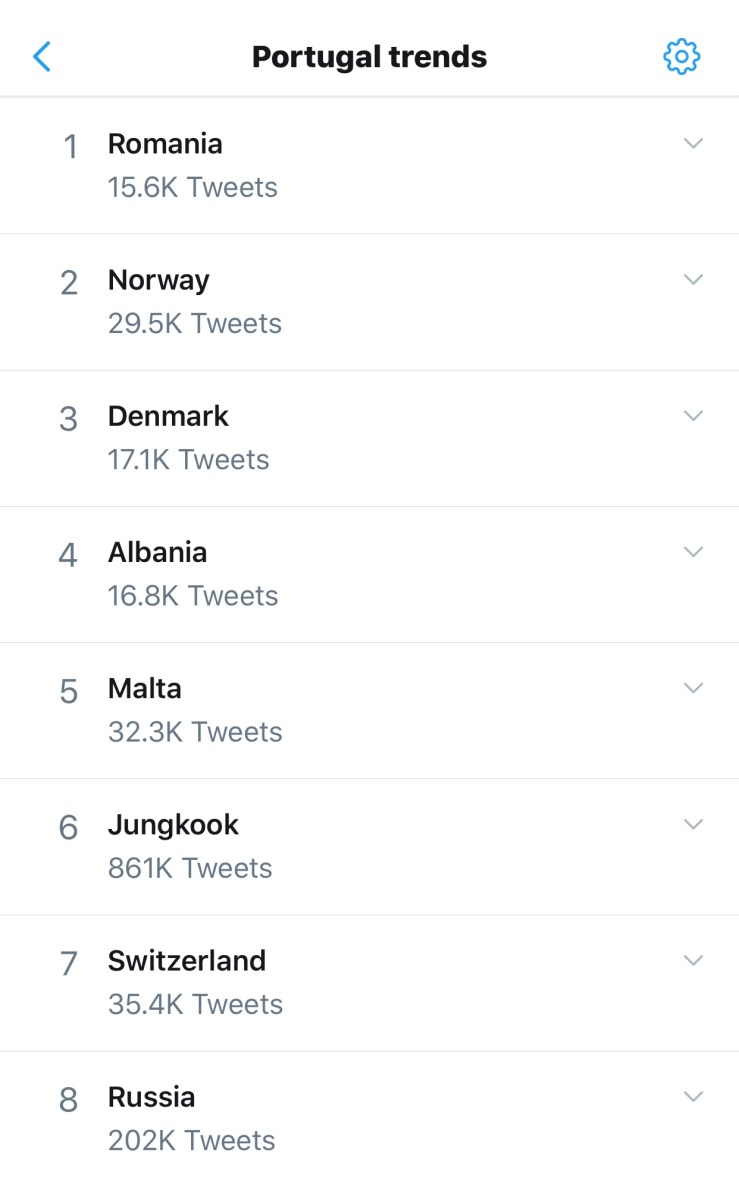Expand options chevron for Romania trend
This screenshot has height=1187, width=739.
tap(693, 143)
